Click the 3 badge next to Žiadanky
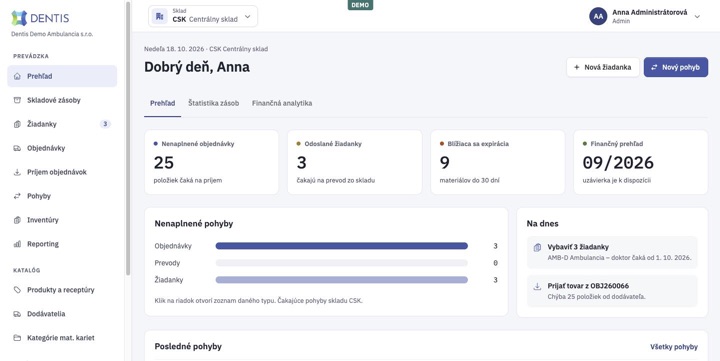The width and height of the screenshot is (720, 361). [x=105, y=124]
